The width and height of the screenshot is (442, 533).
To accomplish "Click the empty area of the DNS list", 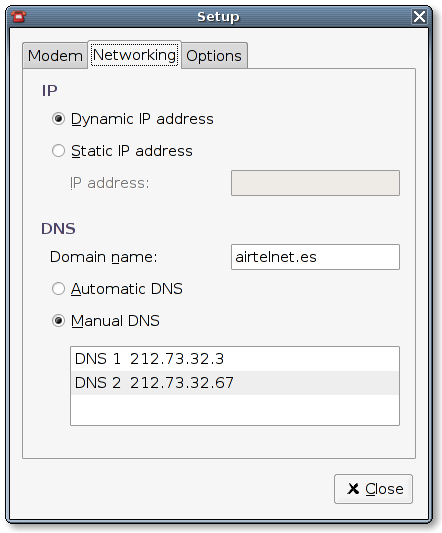I will click(235, 410).
